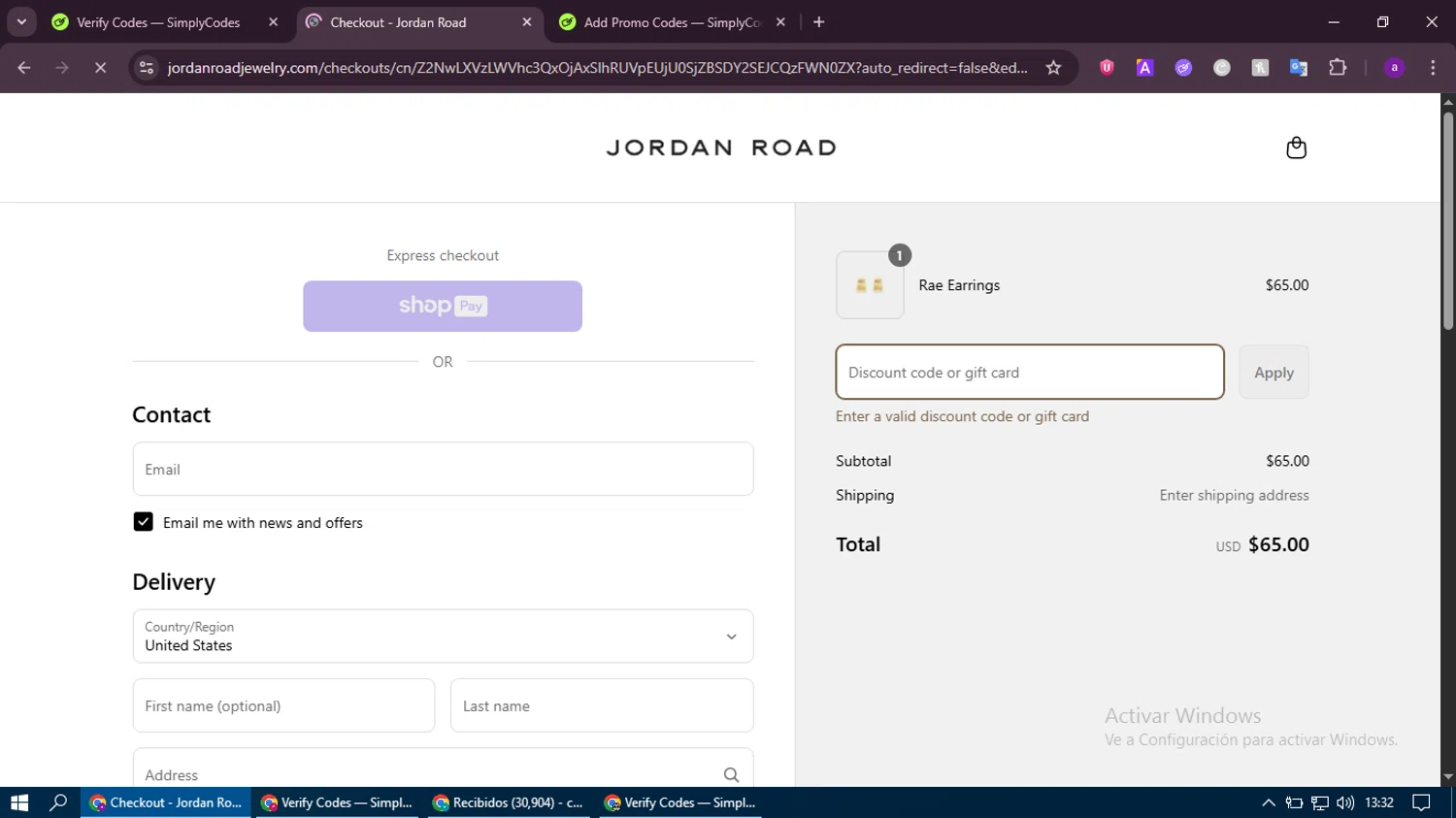Click the JORDAN ROAD logo
This screenshot has width=1456, height=818.
tap(721, 148)
